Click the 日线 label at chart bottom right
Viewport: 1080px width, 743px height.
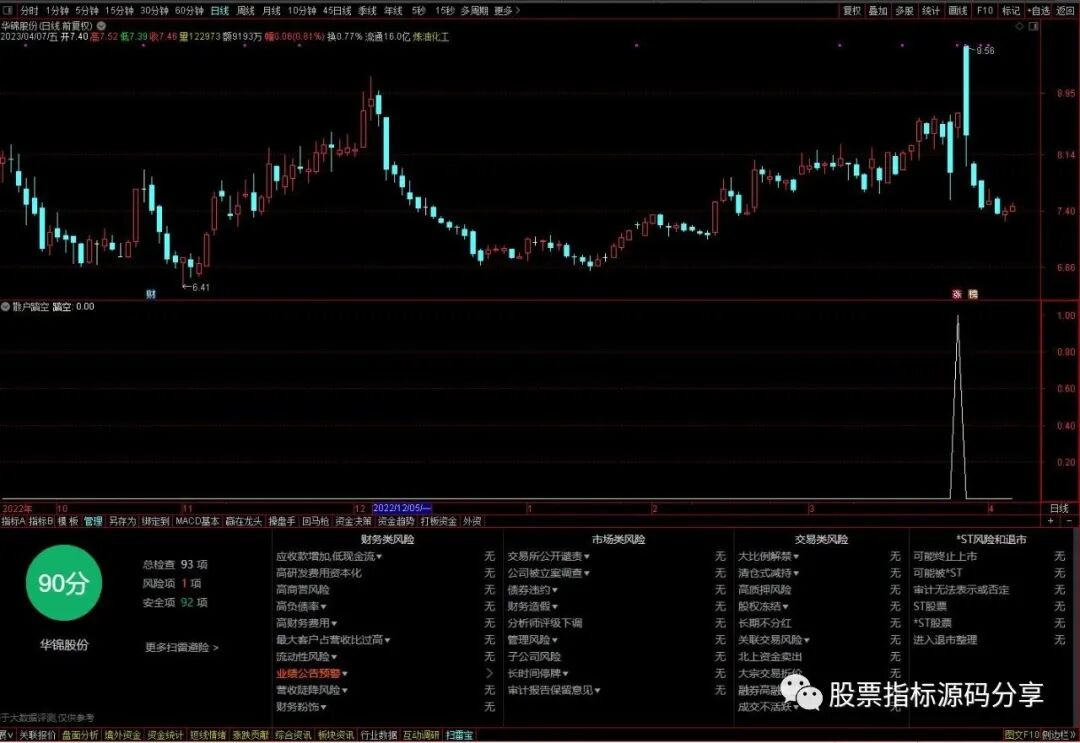[1059, 508]
